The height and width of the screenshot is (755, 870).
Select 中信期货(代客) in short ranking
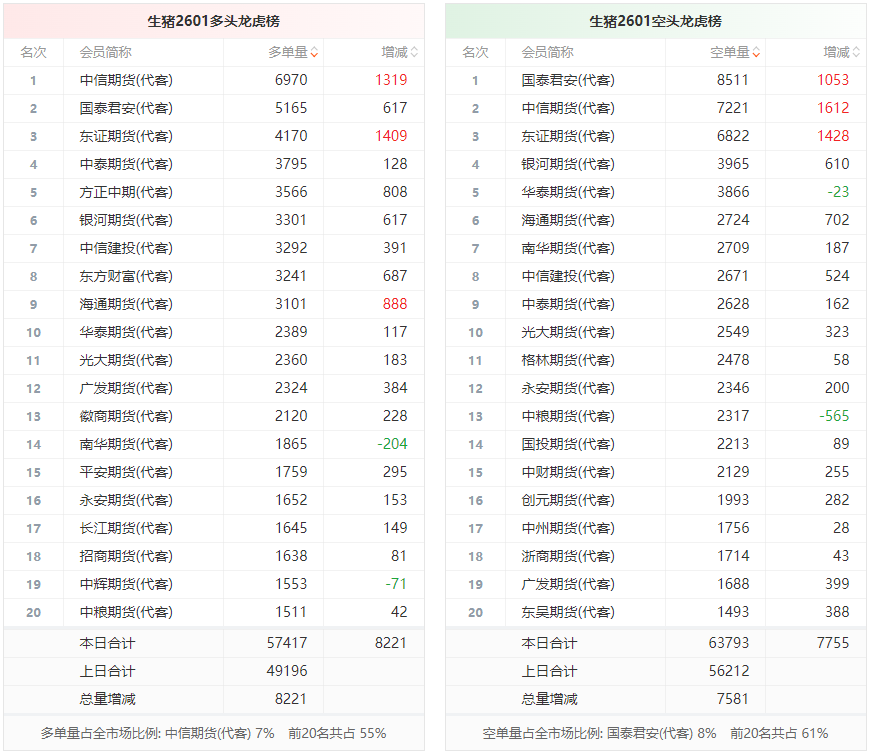pyautogui.click(x=568, y=108)
